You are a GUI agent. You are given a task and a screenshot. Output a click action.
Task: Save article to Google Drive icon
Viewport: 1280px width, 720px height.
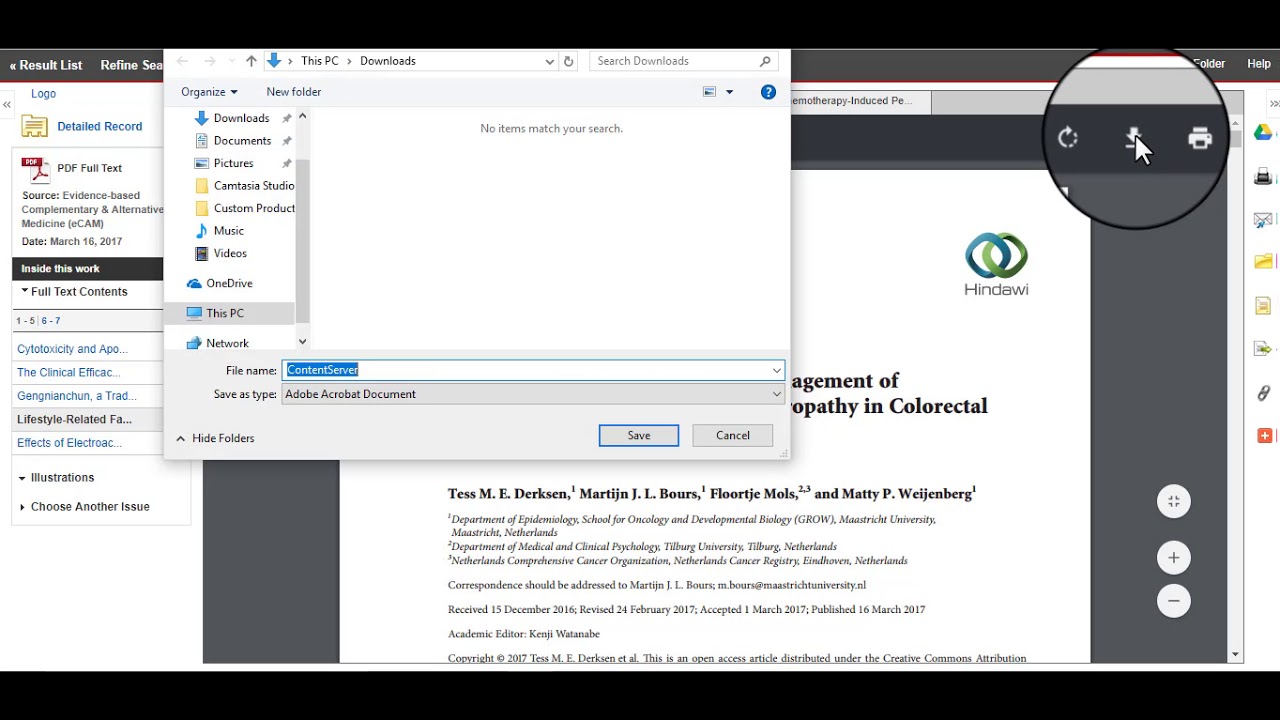pos(1263,133)
